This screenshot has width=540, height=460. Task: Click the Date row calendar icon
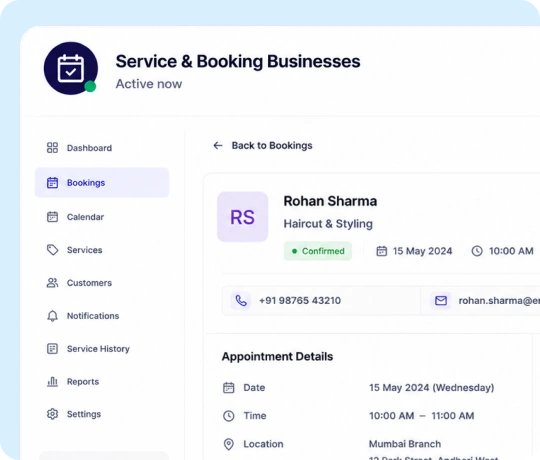pos(229,388)
